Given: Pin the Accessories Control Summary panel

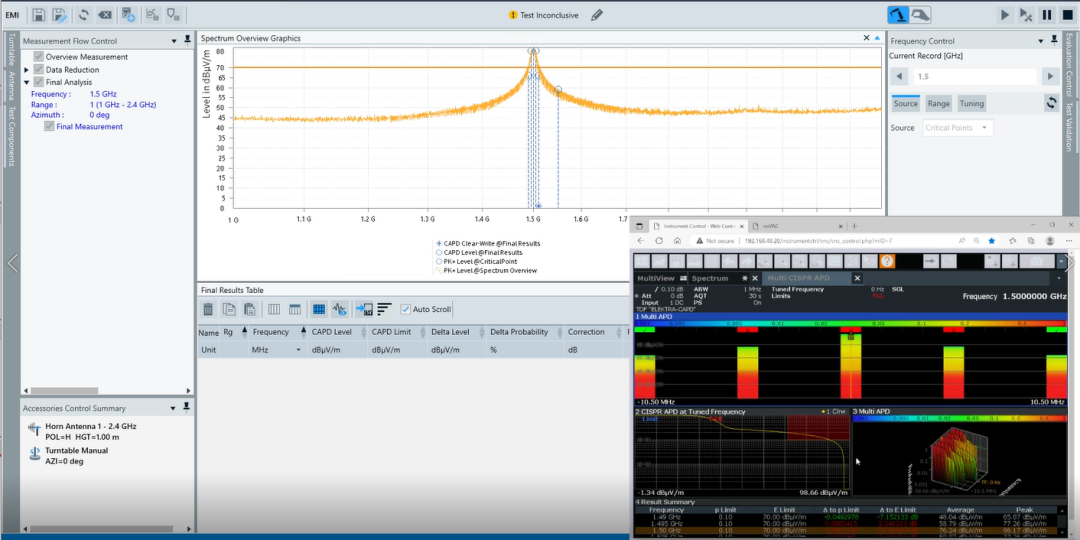Looking at the screenshot, I should click(x=187, y=408).
